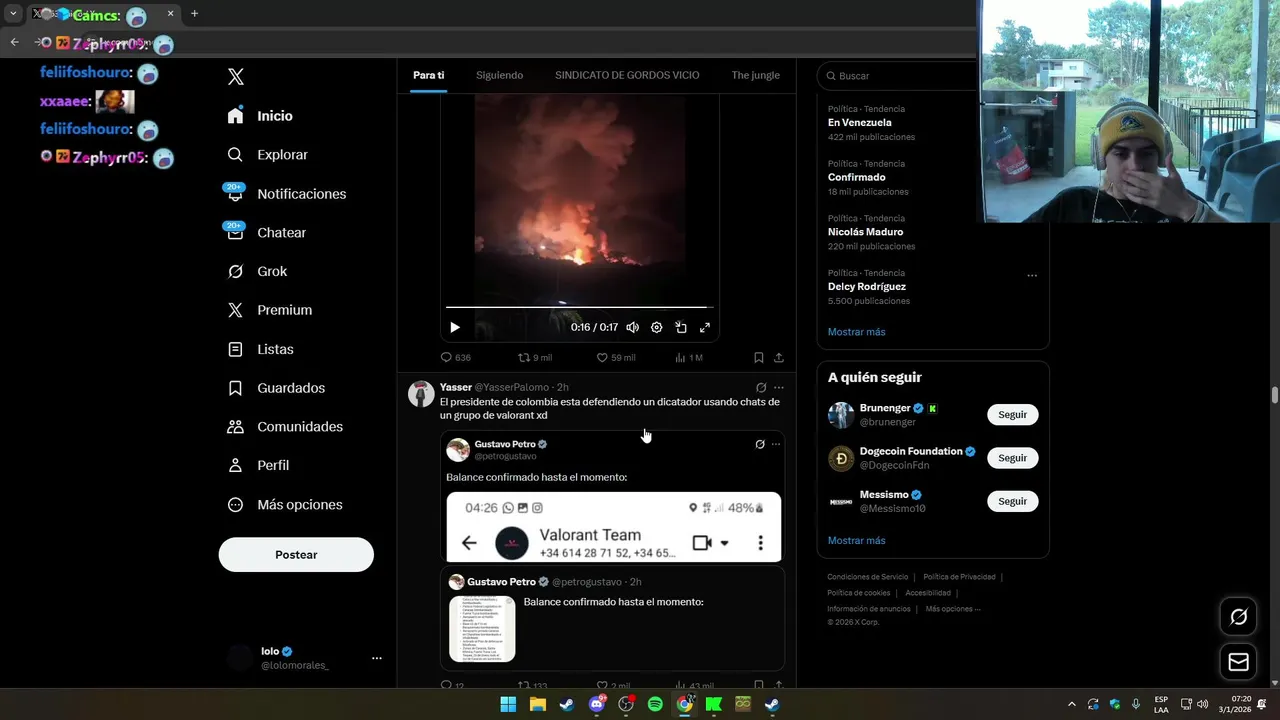Open Yasser's profile avatar
Image resolution: width=1280 pixels, height=720 pixels.
tap(421, 394)
